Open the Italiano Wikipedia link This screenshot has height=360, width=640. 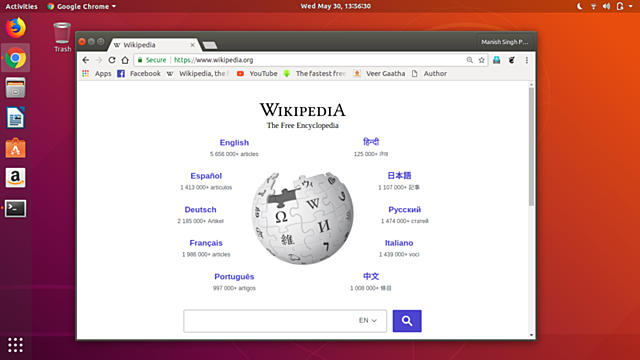click(x=399, y=243)
